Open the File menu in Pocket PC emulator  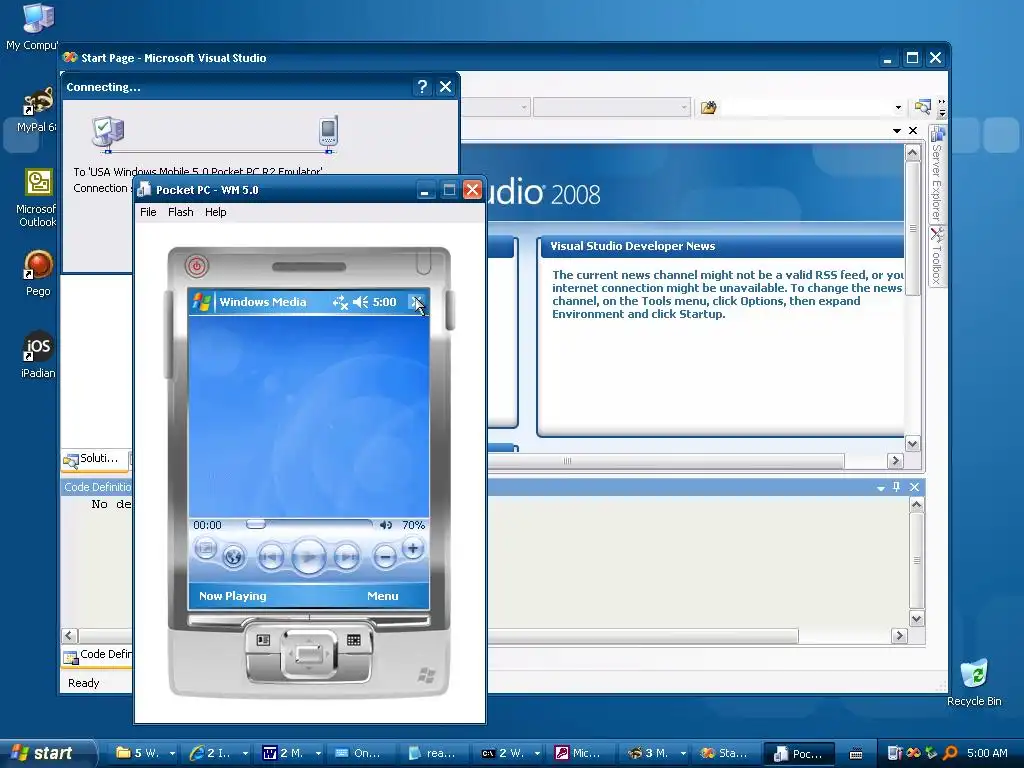click(148, 212)
